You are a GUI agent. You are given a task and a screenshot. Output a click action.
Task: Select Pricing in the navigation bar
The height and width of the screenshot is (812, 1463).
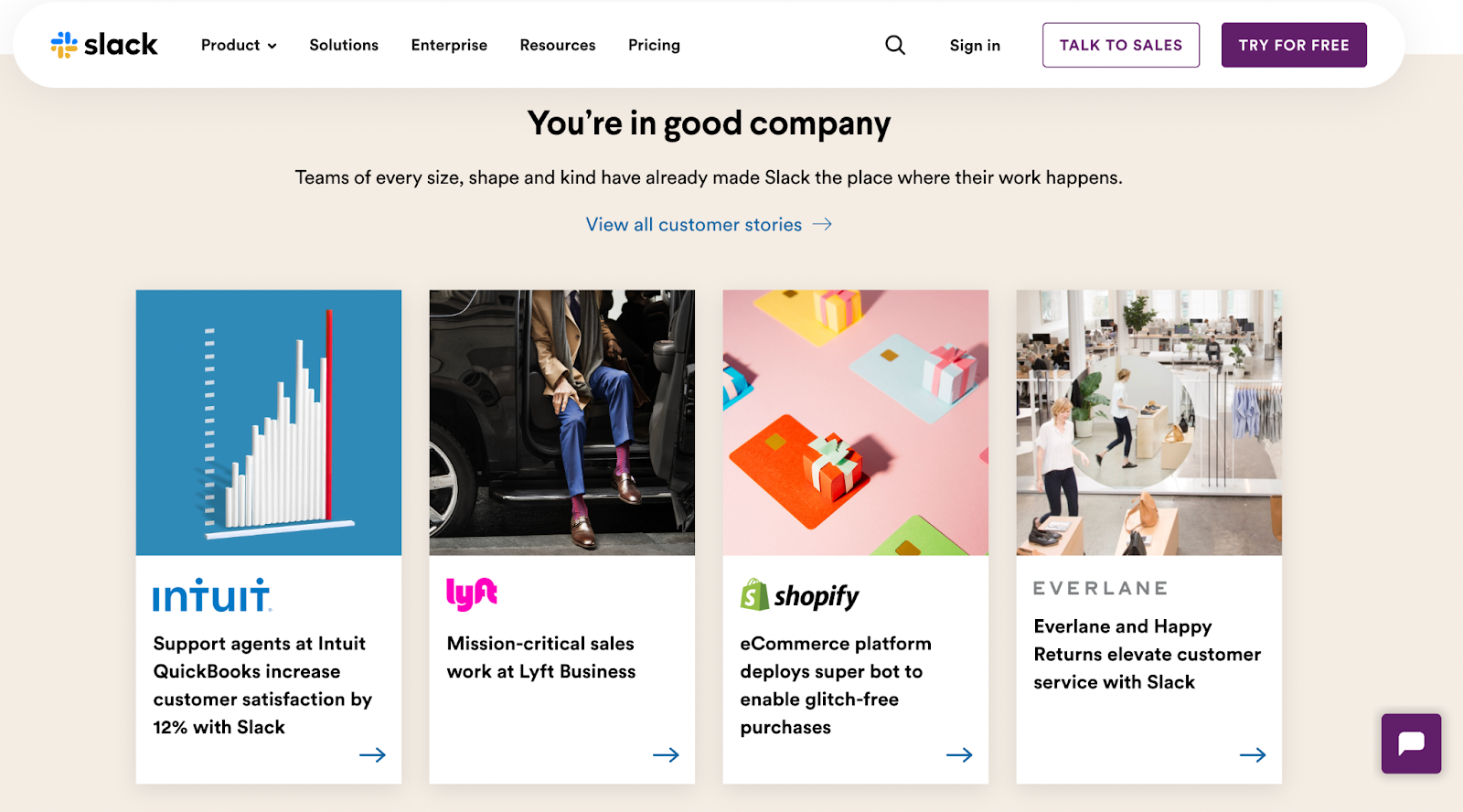654,45
